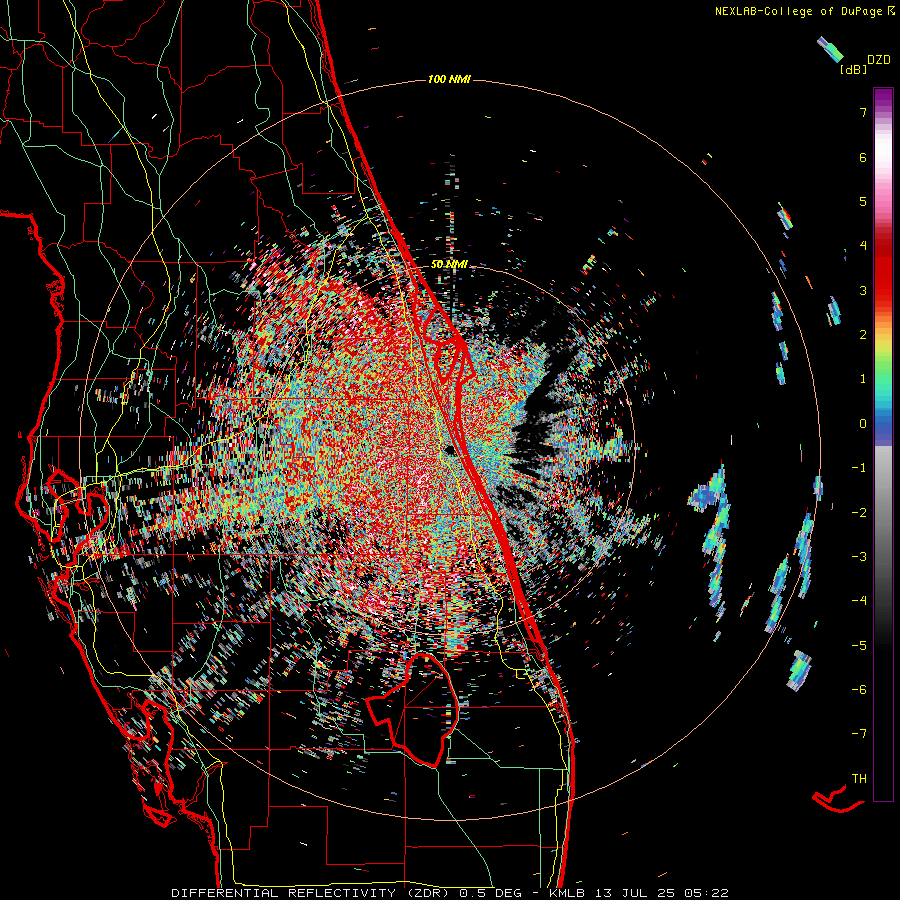The height and width of the screenshot is (900, 900).
Task: Click the 4 value on the color scale
Action: pos(863,246)
